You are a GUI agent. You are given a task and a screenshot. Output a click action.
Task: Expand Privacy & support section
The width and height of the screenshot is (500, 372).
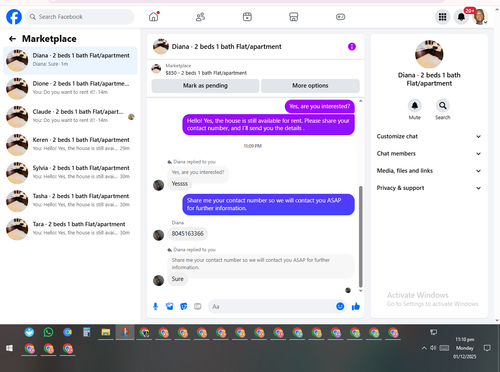[x=429, y=188]
